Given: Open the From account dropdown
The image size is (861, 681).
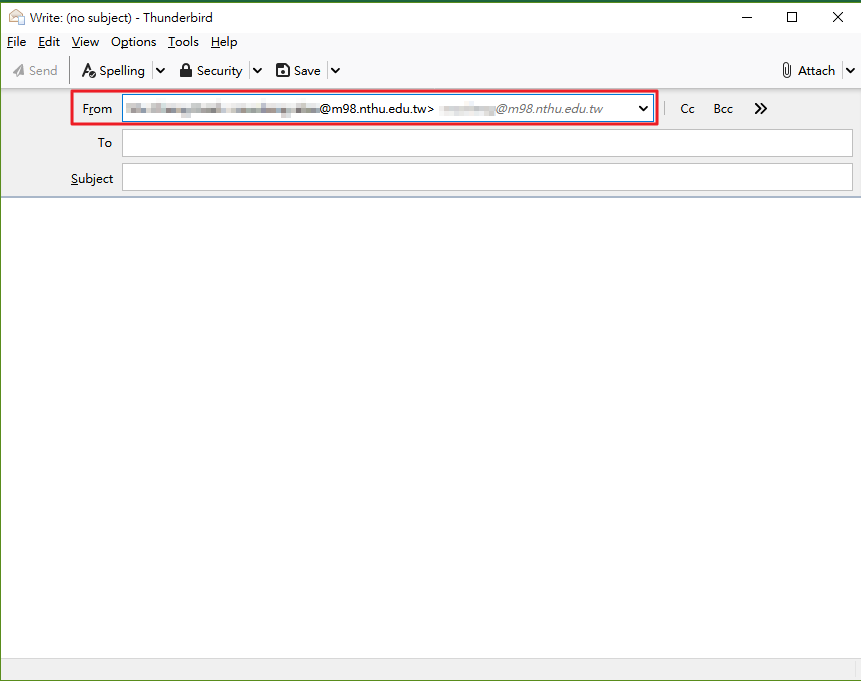Looking at the screenshot, I should click(643, 108).
